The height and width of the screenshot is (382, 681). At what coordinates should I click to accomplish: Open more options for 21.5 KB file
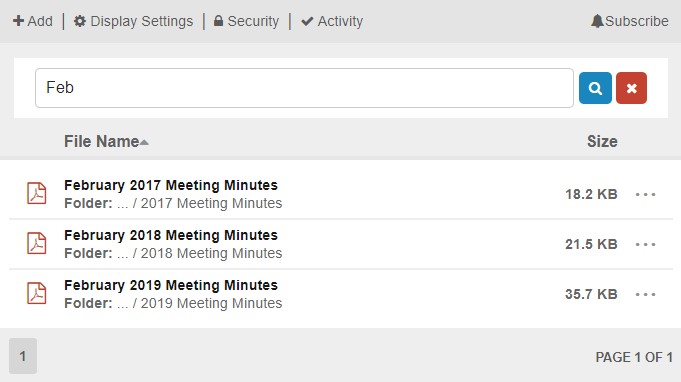coord(645,244)
